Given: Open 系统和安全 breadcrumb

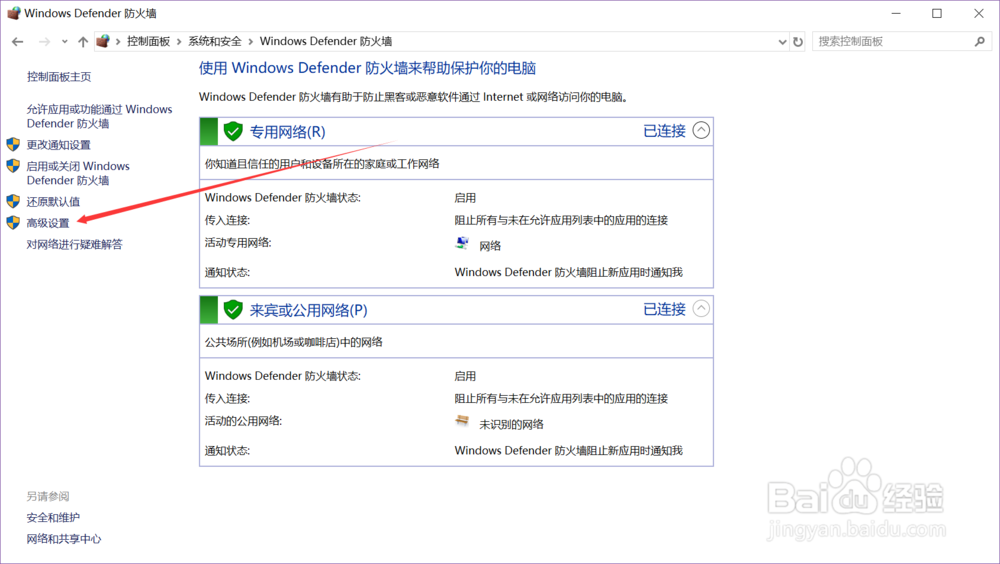Looking at the screenshot, I should pos(215,41).
